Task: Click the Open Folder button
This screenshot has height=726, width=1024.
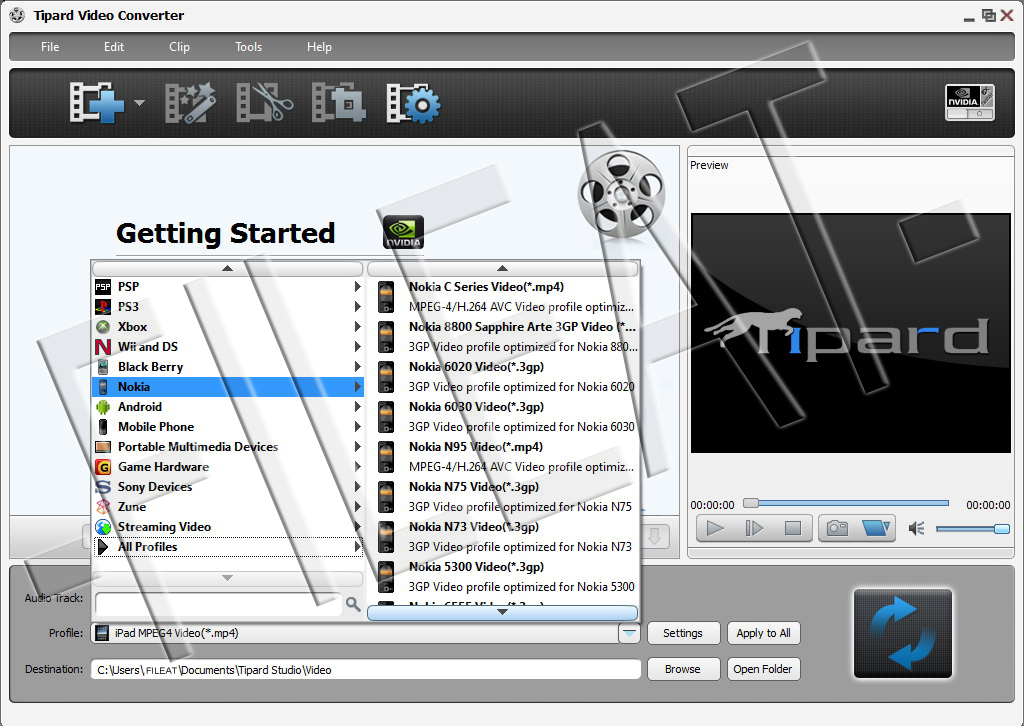Action: click(x=763, y=669)
